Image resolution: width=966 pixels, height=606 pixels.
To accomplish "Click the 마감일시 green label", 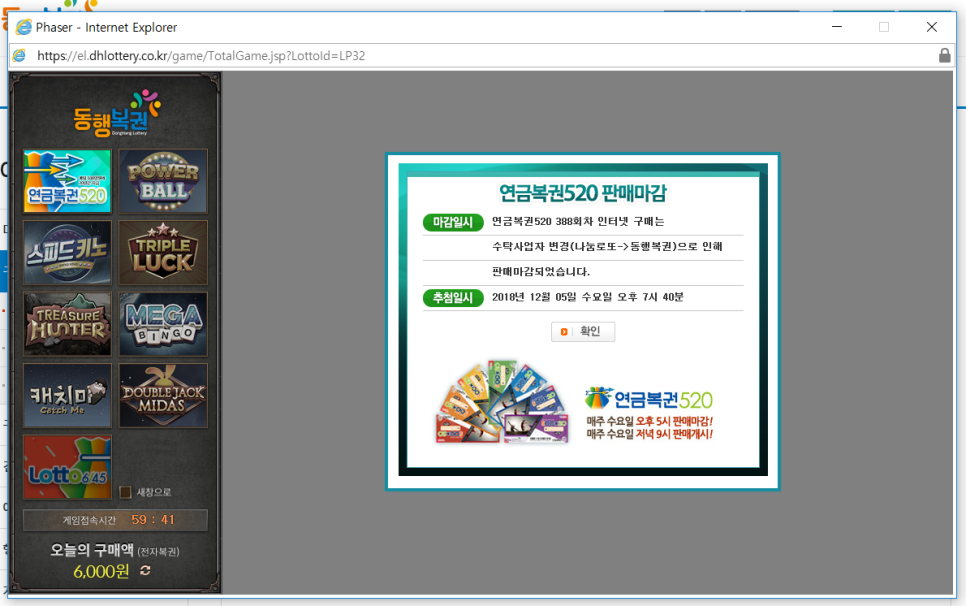I will pos(453,222).
